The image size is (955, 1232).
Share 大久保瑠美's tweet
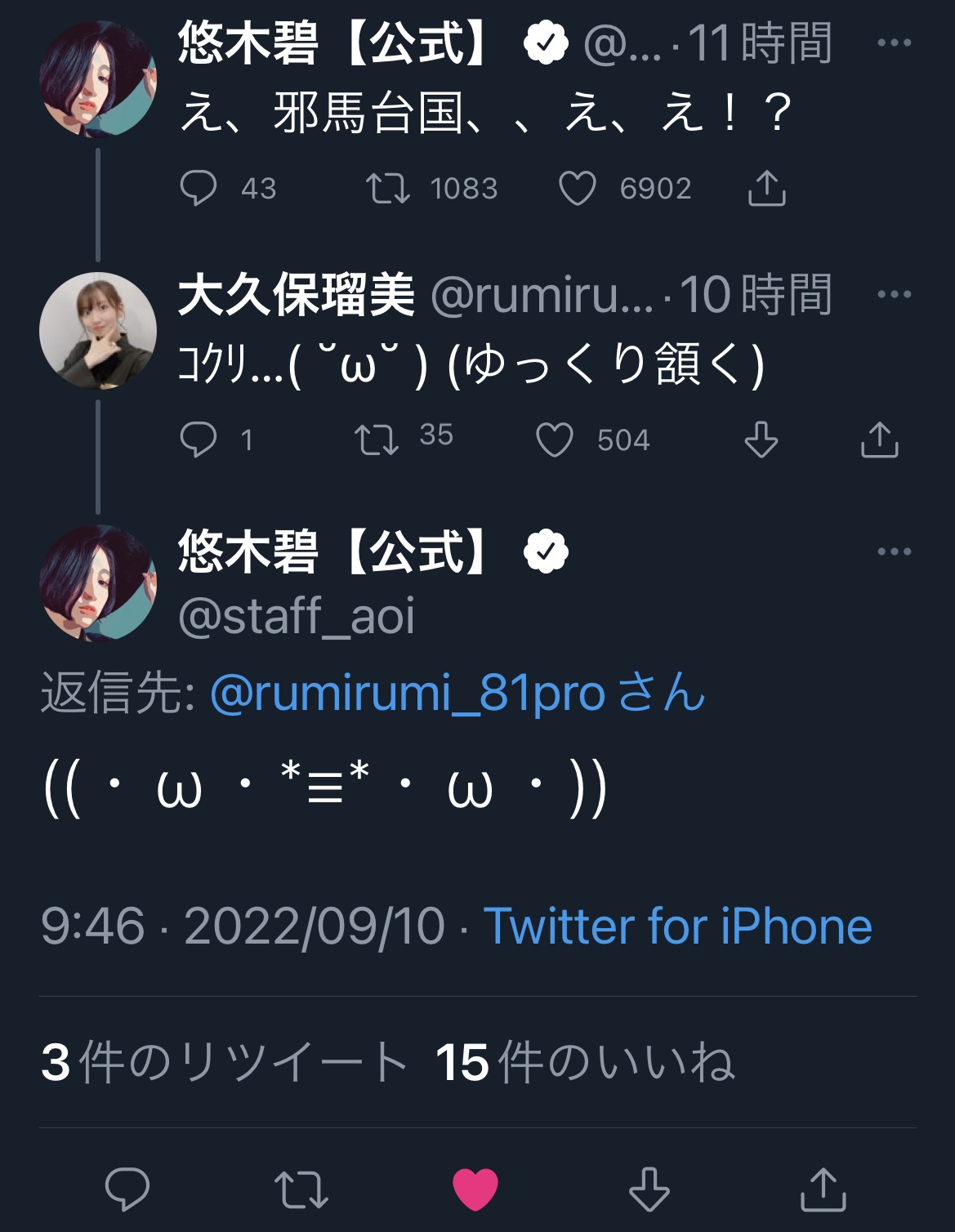click(879, 440)
